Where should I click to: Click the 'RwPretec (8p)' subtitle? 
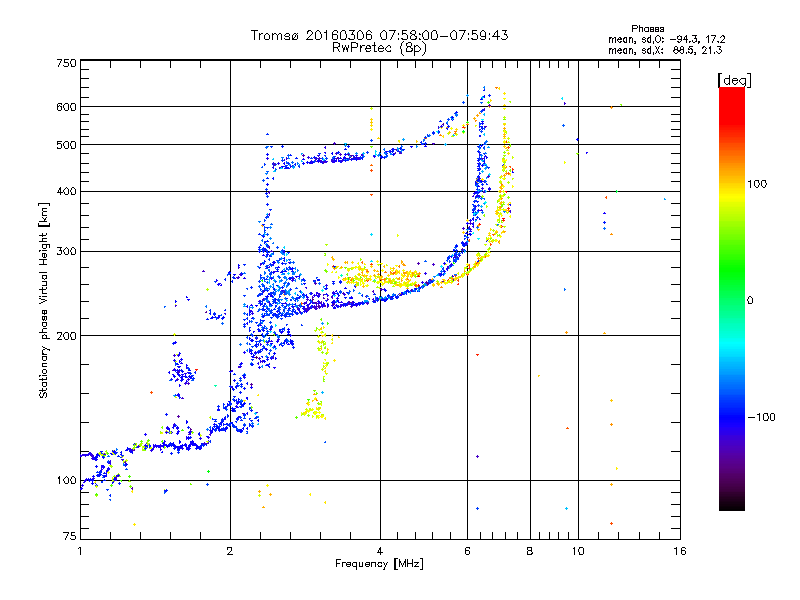(x=379, y=48)
